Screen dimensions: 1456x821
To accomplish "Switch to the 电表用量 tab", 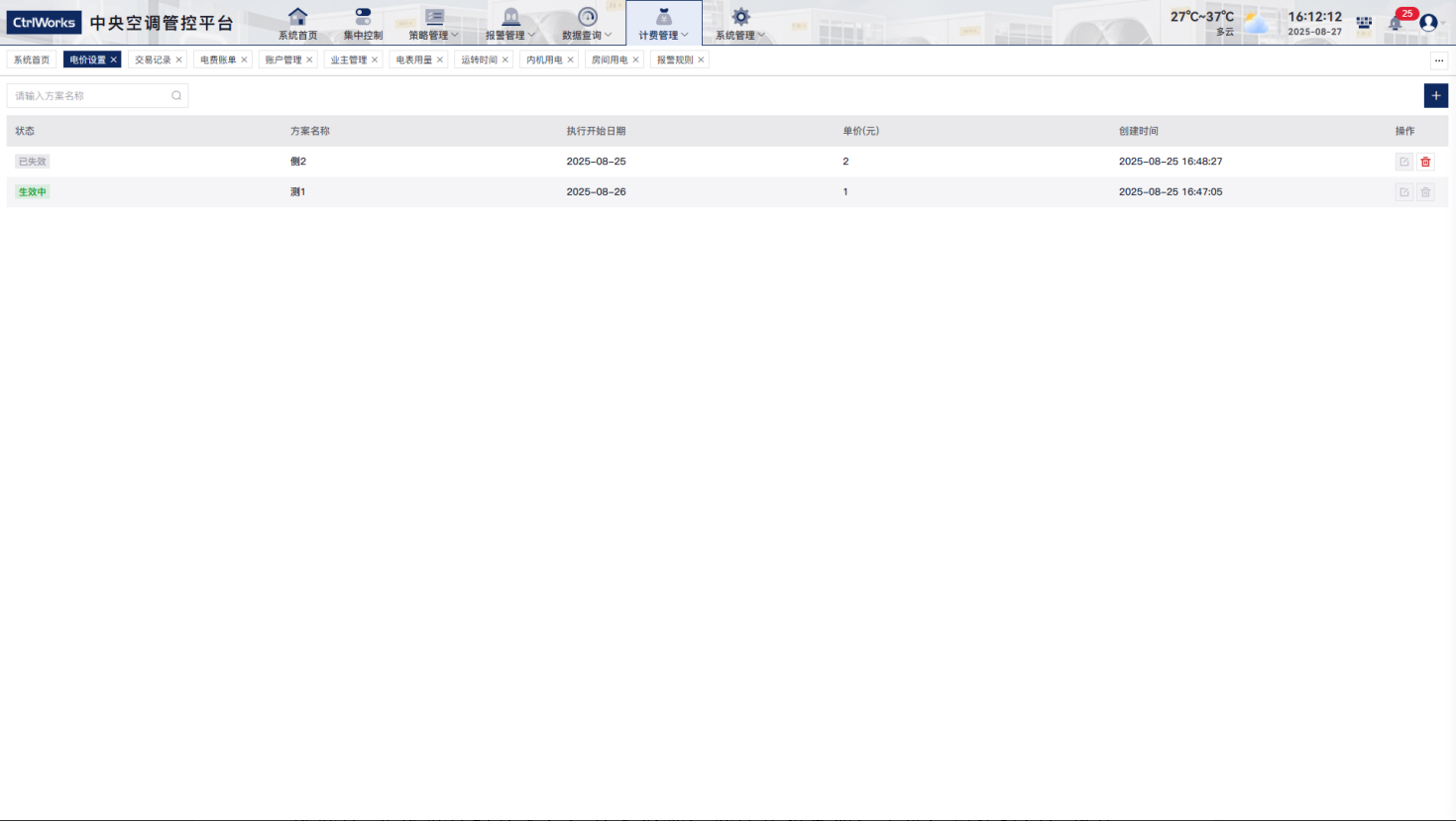I will [413, 59].
